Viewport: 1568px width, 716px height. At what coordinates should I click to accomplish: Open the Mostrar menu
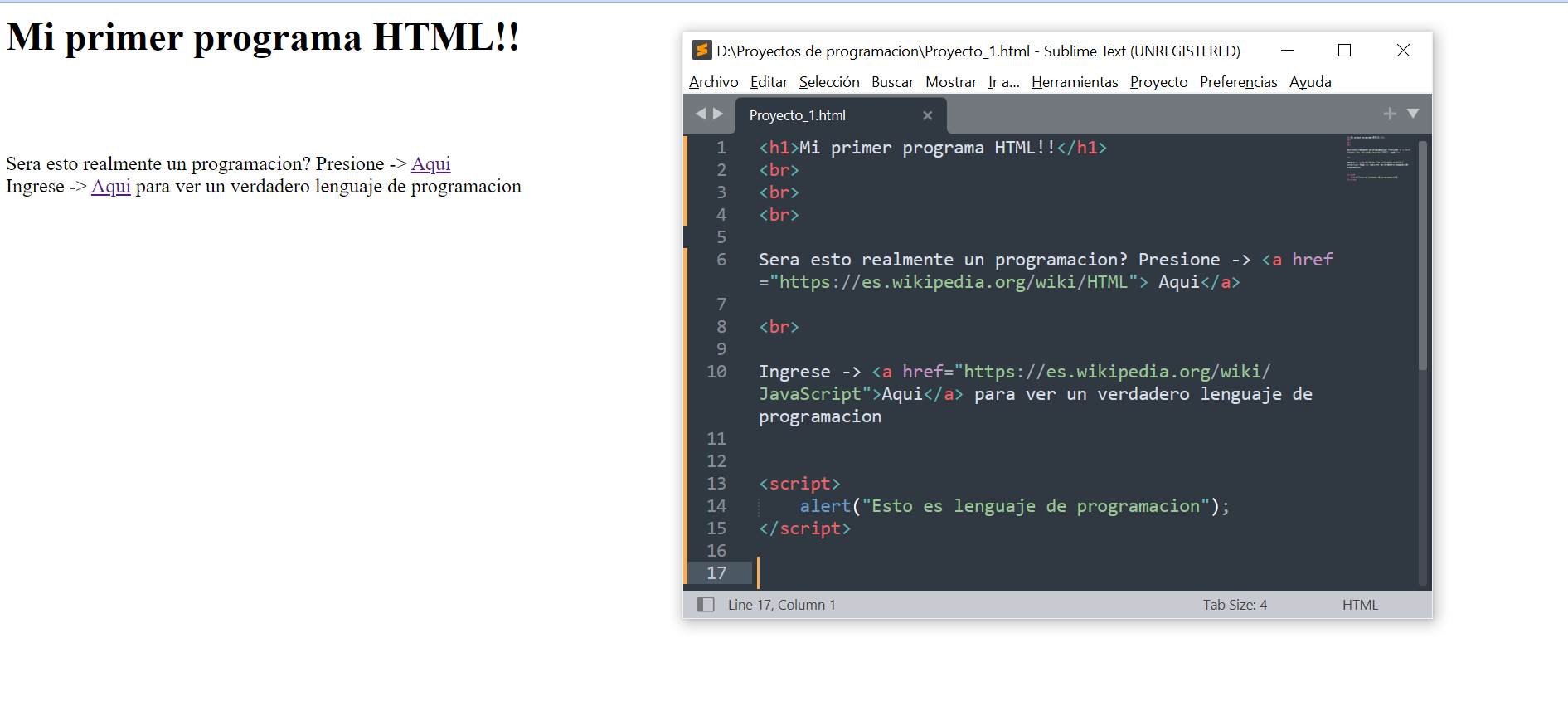[x=951, y=82]
